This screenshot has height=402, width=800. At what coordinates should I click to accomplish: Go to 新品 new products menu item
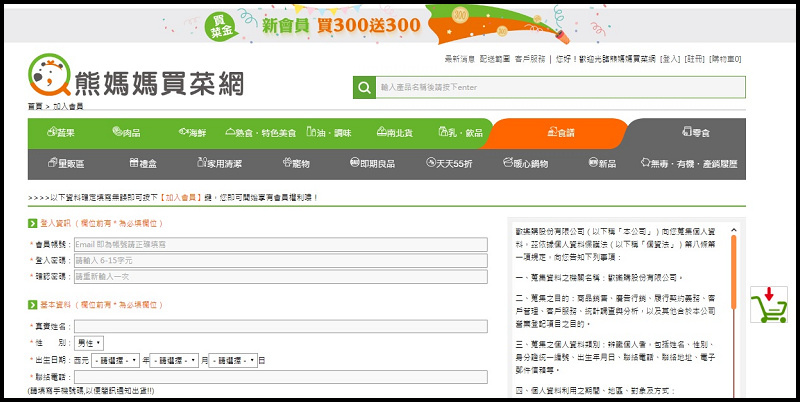602,164
